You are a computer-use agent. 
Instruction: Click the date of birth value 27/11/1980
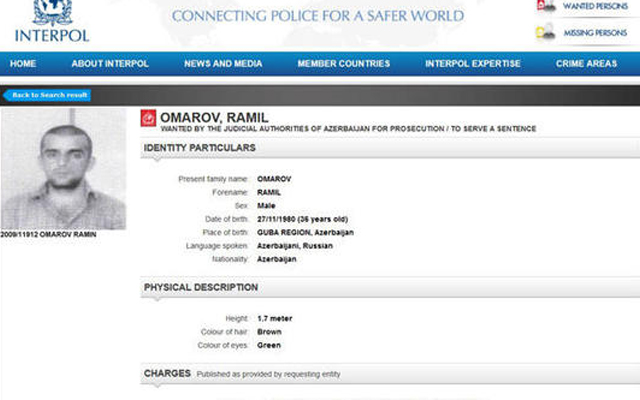click(276, 219)
